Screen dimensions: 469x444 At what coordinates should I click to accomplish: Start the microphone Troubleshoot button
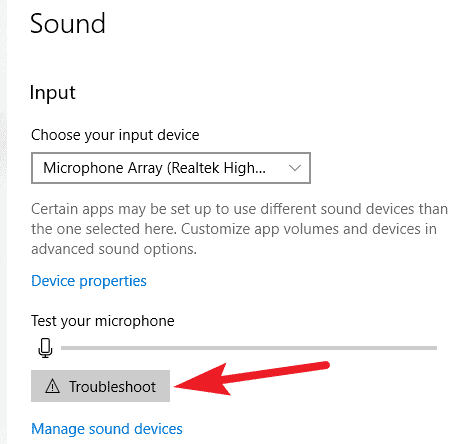click(100, 386)
